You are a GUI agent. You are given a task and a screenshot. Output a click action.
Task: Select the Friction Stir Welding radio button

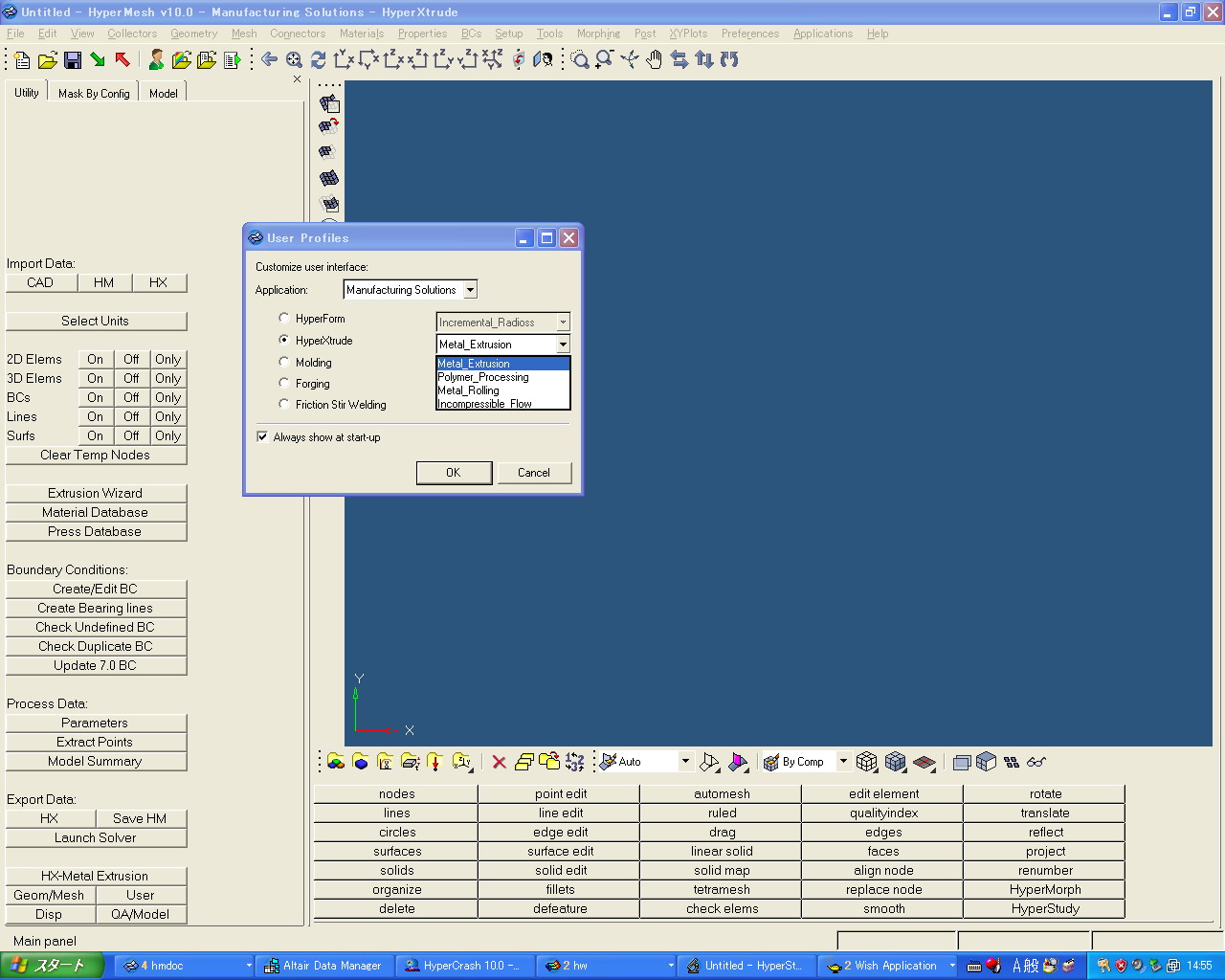(x=284, y=404)
